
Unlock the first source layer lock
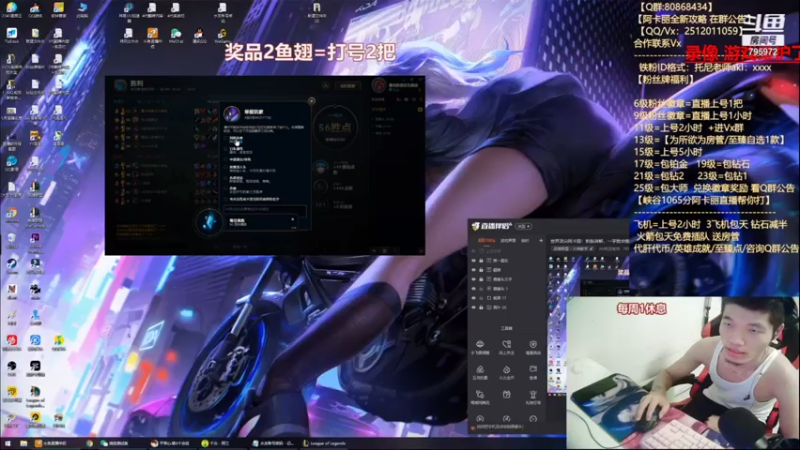pos(481,261)
